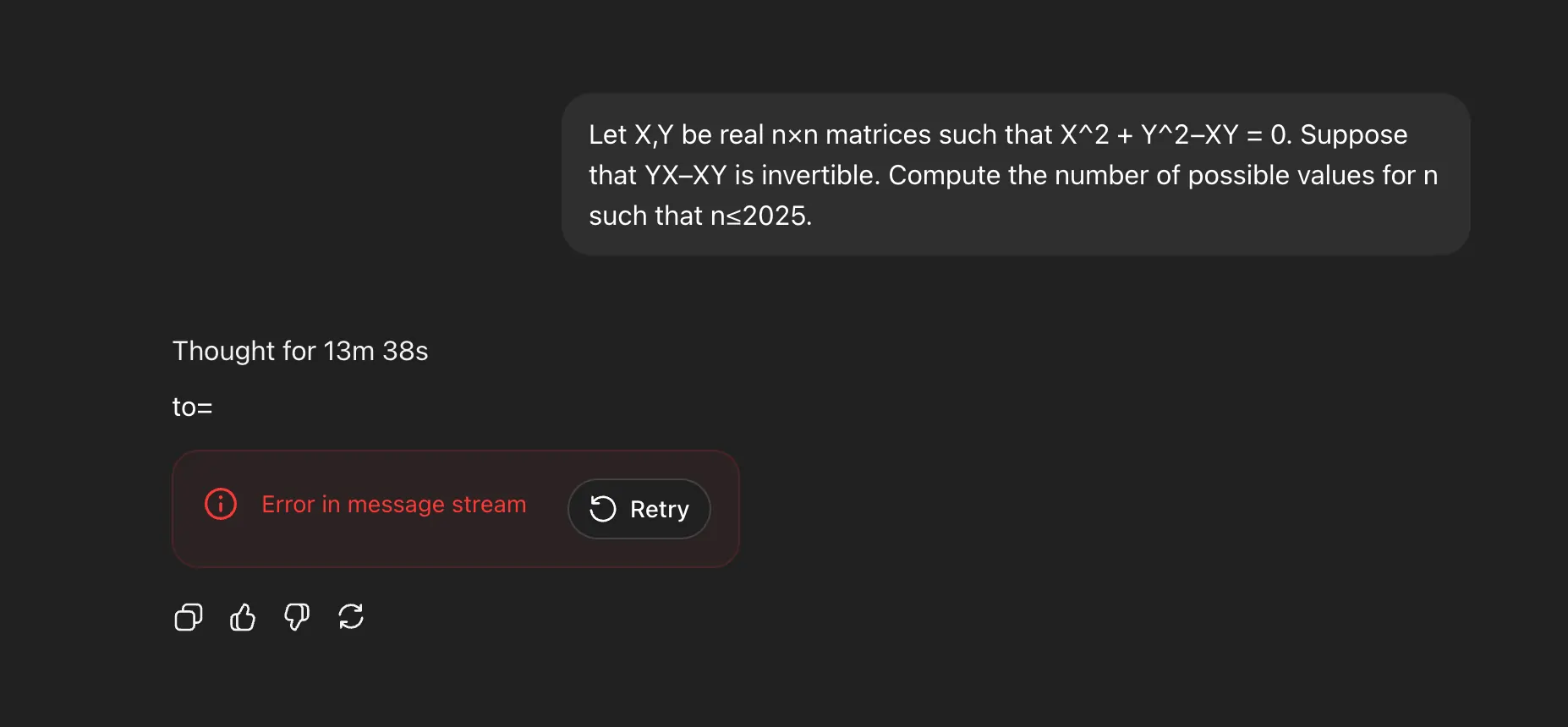The image size is (1568, 727).
Task: Click the circular arrow inside the Retry button
Action: 603,509
